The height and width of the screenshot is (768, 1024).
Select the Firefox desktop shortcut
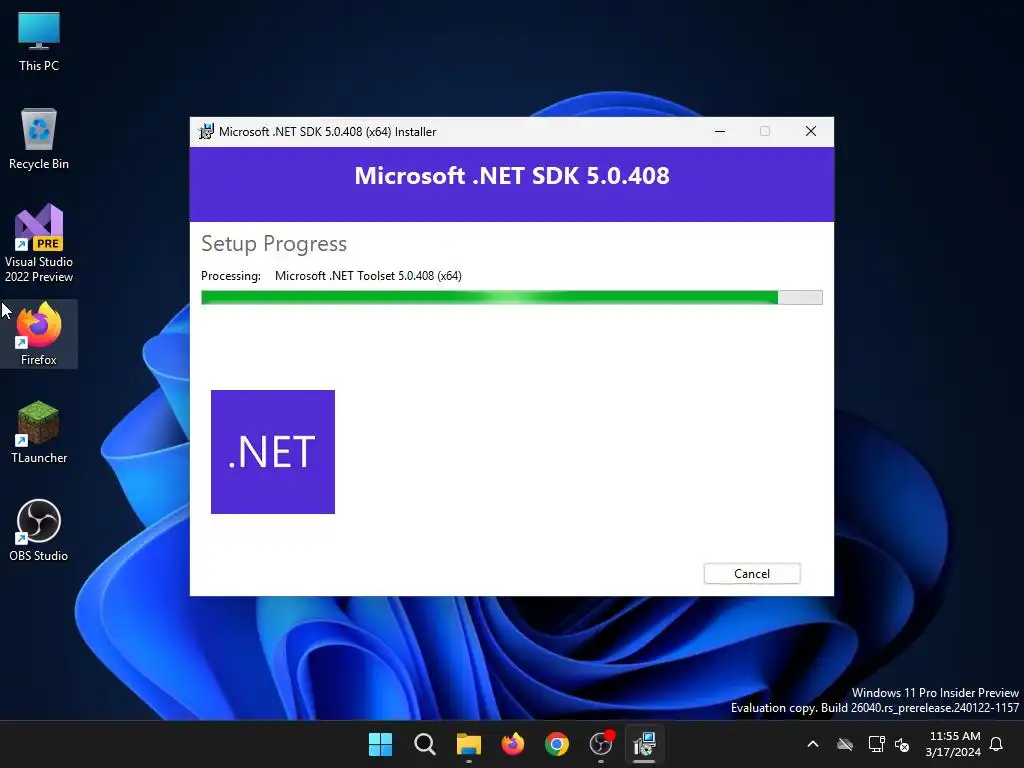(x=39, y=334)
